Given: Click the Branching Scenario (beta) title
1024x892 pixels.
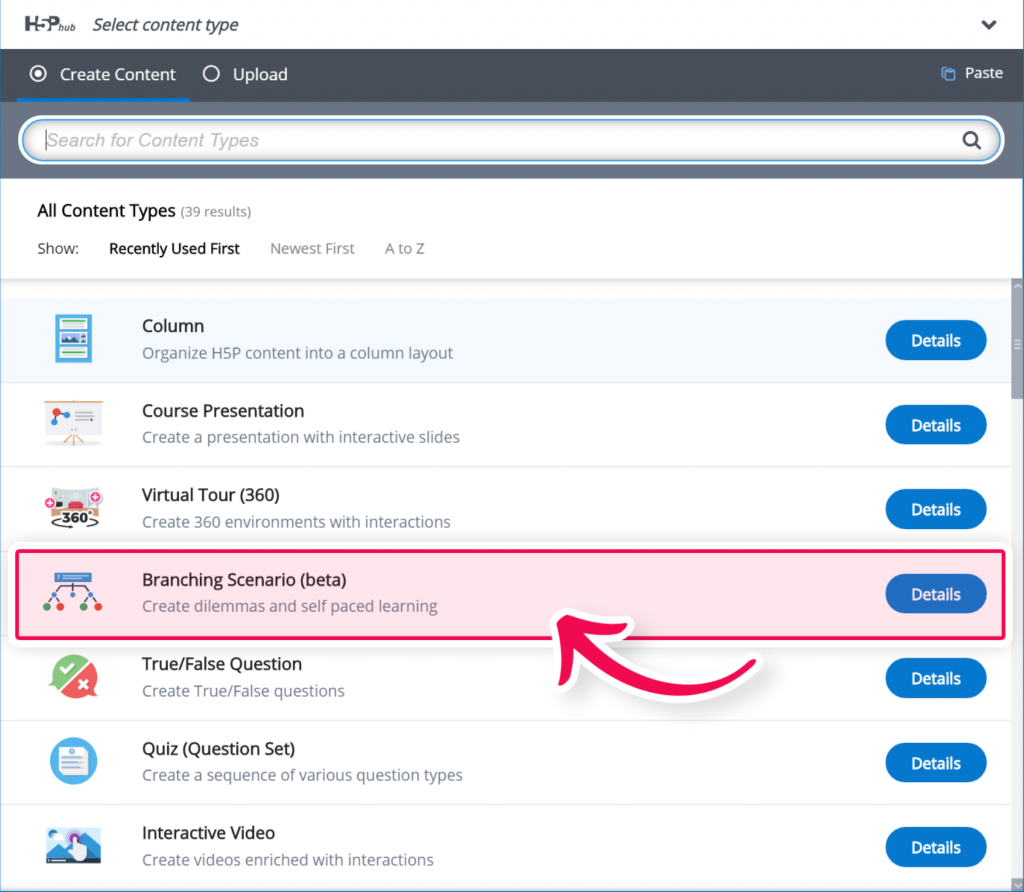Looking at the screenshot, I should (x=244, y=580).
